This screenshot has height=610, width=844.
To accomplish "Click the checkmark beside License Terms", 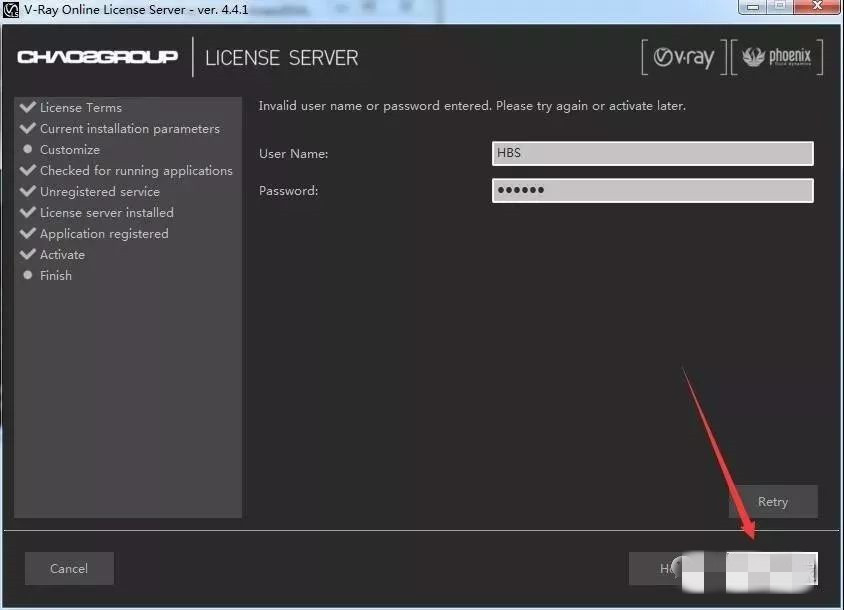I will pyautogui.click(x=27, y=107).
